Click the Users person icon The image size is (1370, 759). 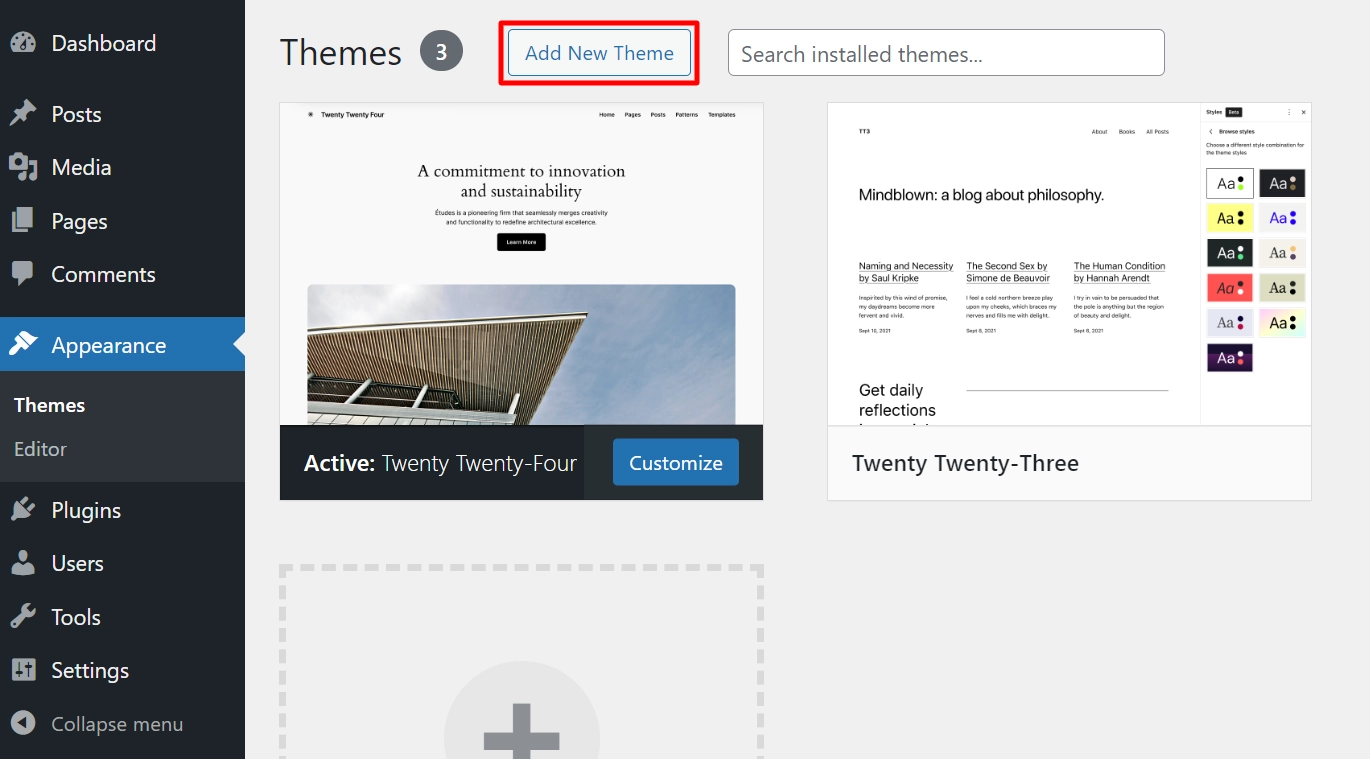point(23,563)
